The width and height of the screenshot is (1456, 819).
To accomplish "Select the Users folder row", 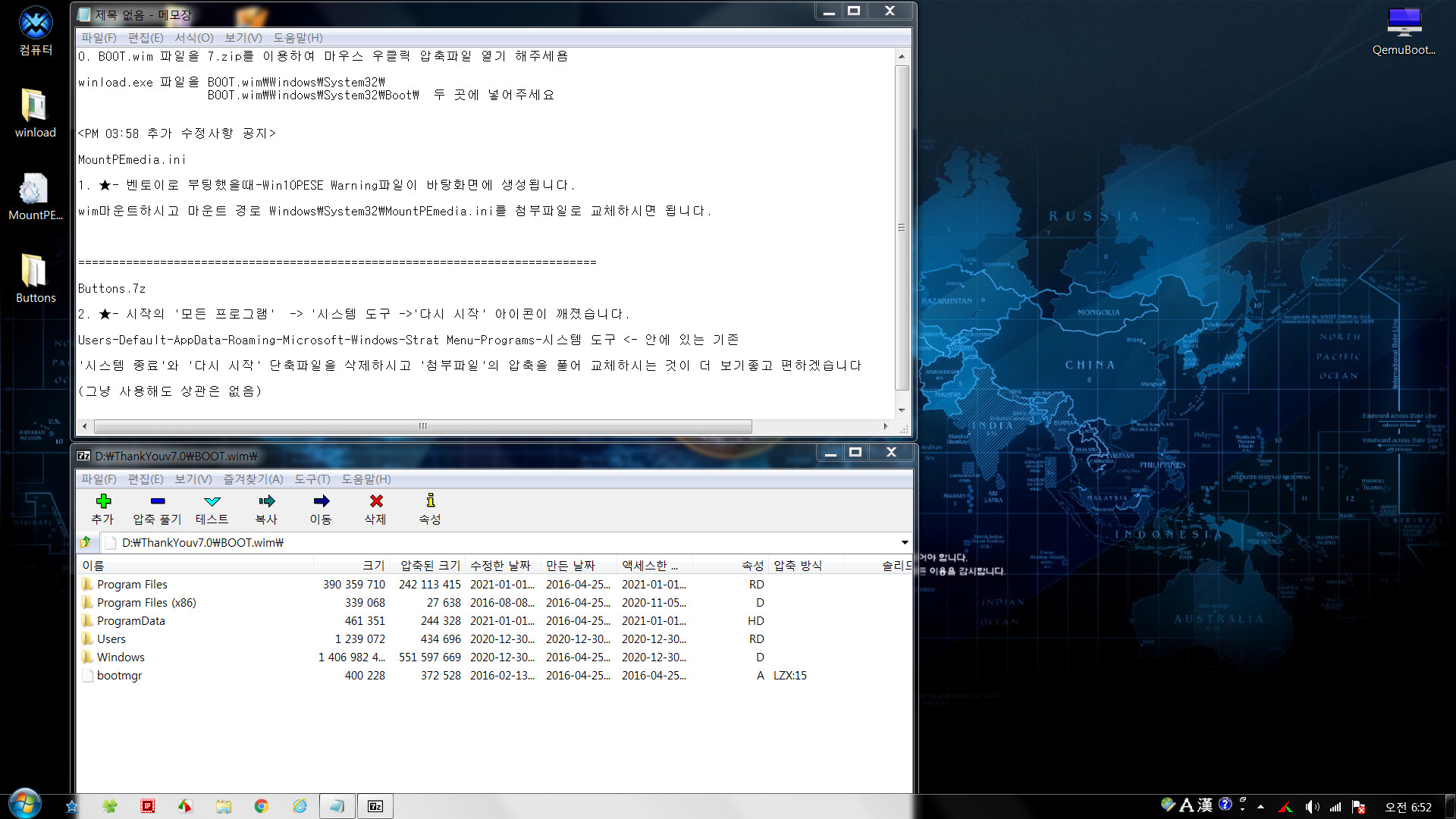I will [493, 639].
